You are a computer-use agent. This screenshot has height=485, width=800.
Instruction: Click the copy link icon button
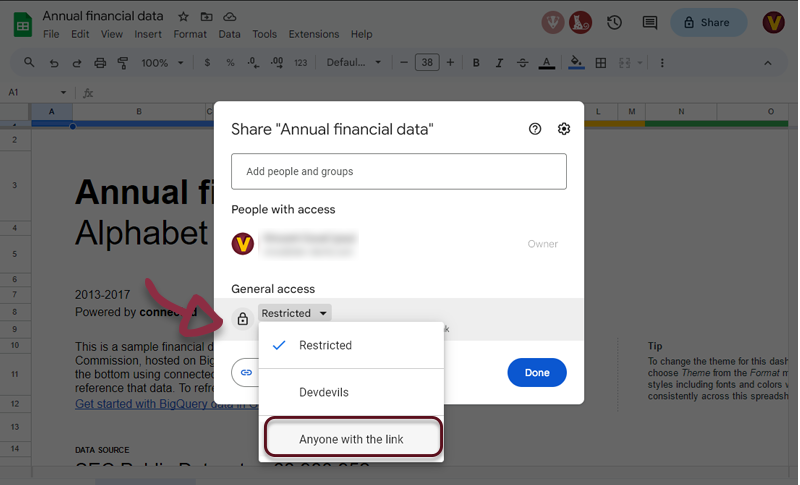[x=246, y=372]
